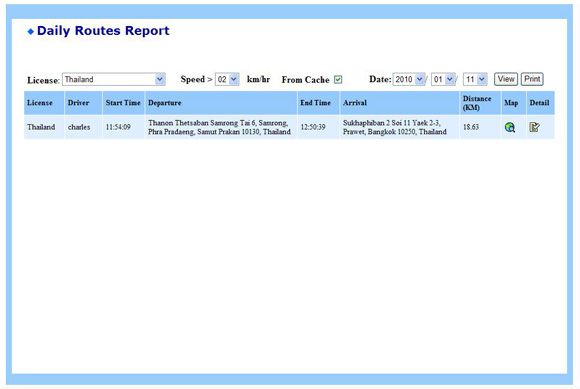The image size is (580, 389).
Task: Select the Sukhaphiban 2 Soi 11 arrival address
Action: 395,127
